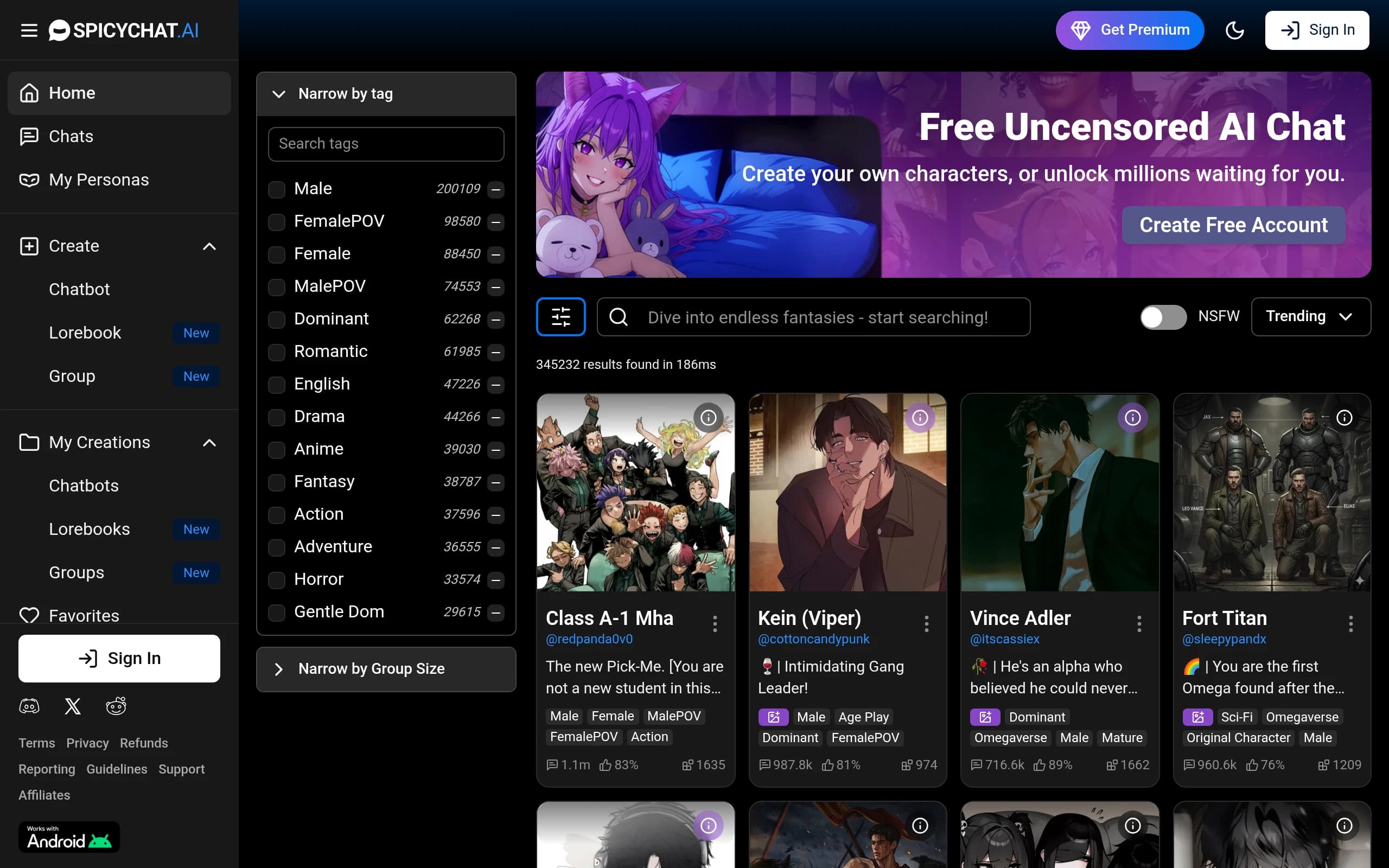Check the English tag checkbox
The height and width of the screenshot is (868, 1389).
point(277,384)
